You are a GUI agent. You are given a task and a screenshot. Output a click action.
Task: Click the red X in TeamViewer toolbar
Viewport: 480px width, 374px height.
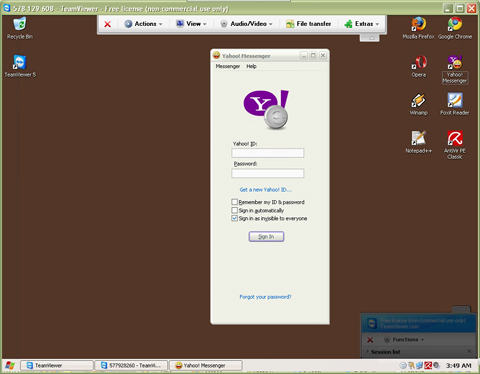[x=107, y=24]
